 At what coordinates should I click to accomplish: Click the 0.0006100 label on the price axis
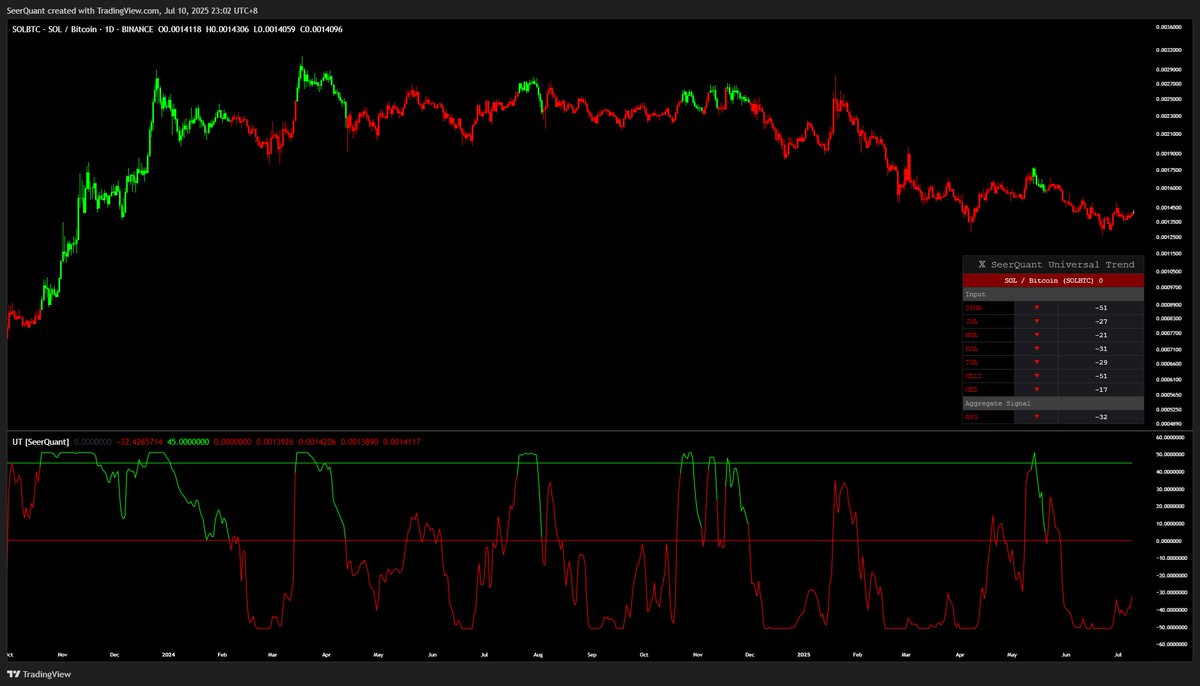point(1167,381)
